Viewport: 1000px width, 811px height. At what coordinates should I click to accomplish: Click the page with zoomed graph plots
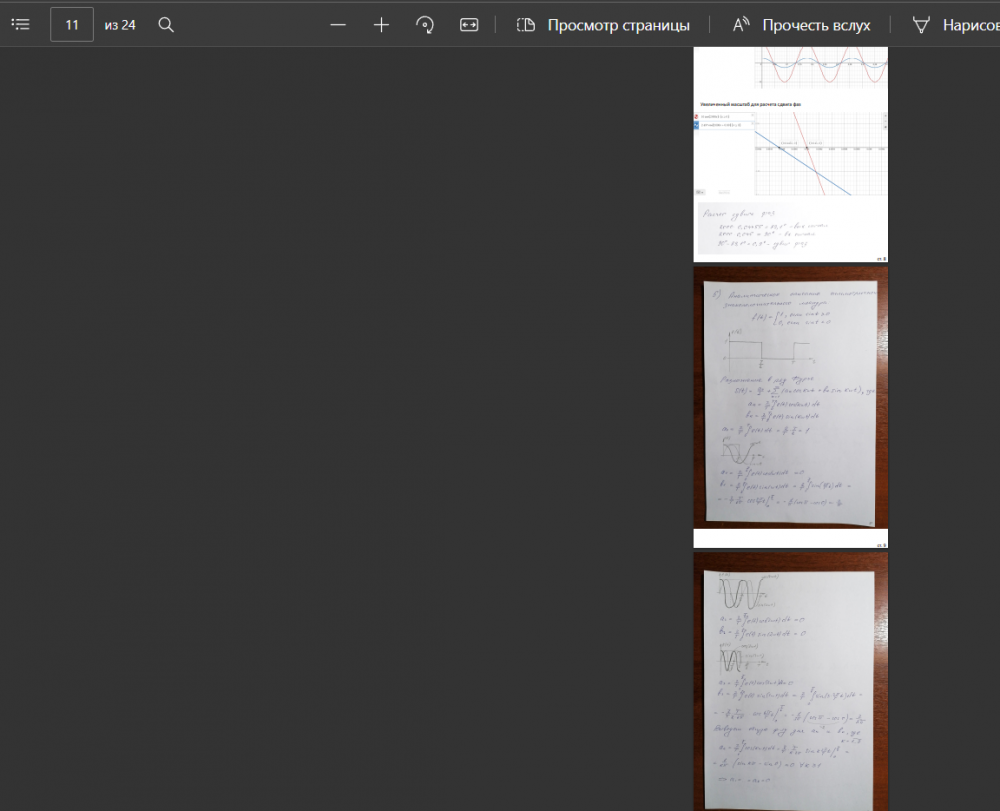tap(790, 154)
